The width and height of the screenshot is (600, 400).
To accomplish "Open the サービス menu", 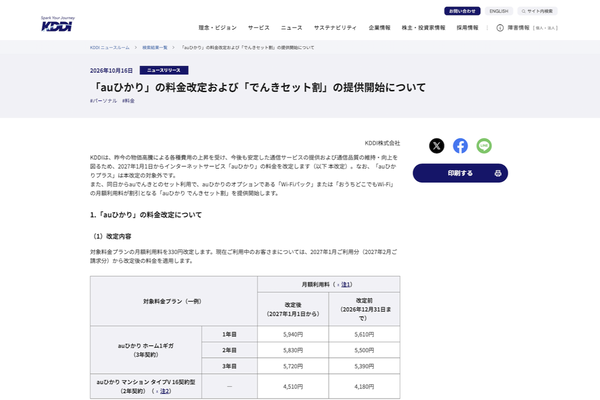I will click(x=259, y=28).
